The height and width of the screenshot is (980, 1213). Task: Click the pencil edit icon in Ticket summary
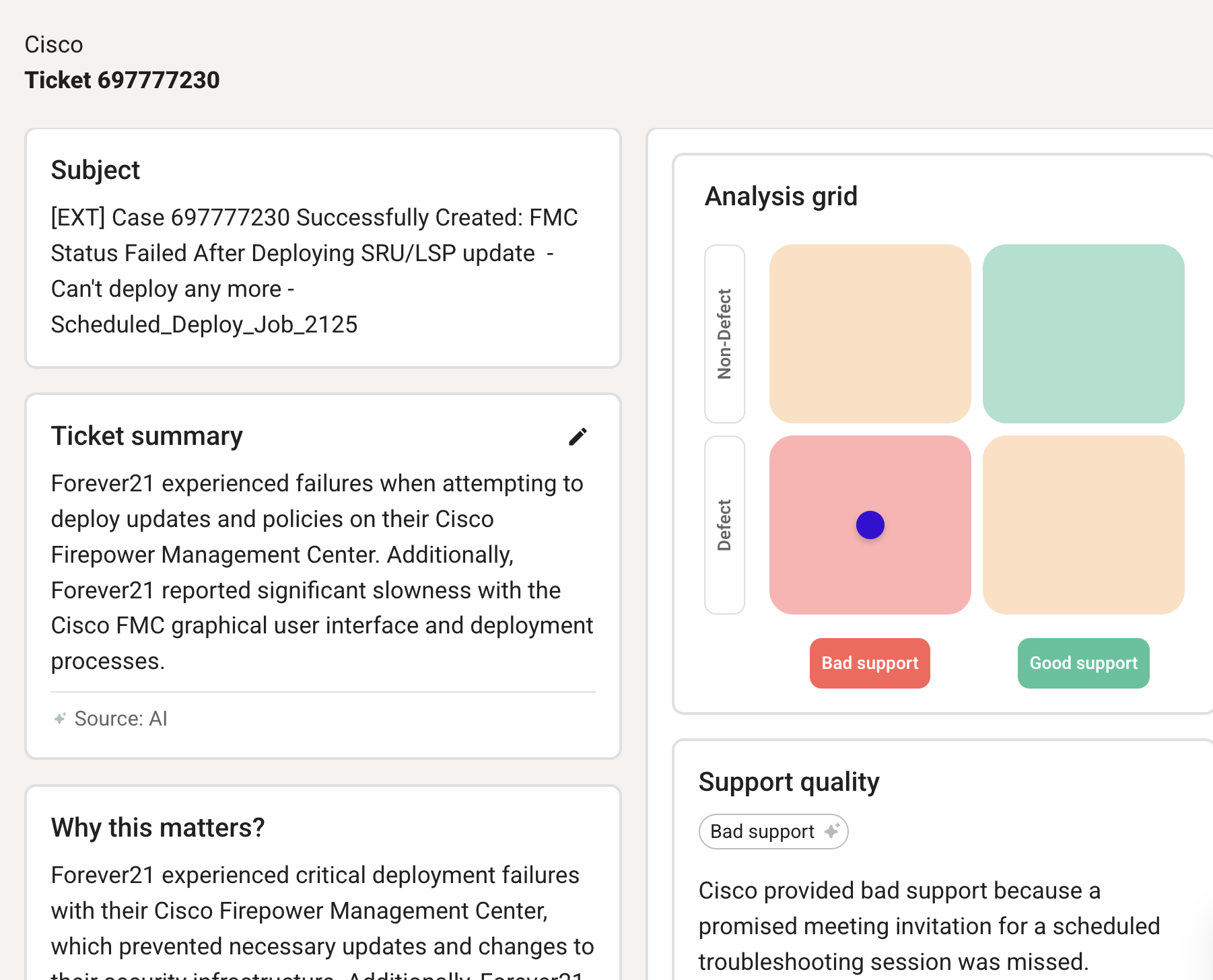point(578,437)
